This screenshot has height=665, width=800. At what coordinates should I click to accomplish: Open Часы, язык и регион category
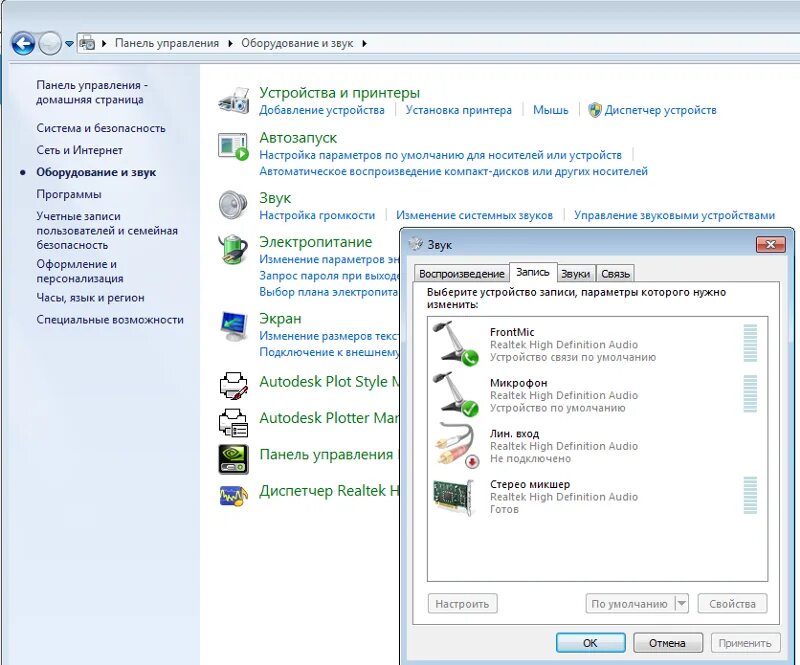pos(90,298)
